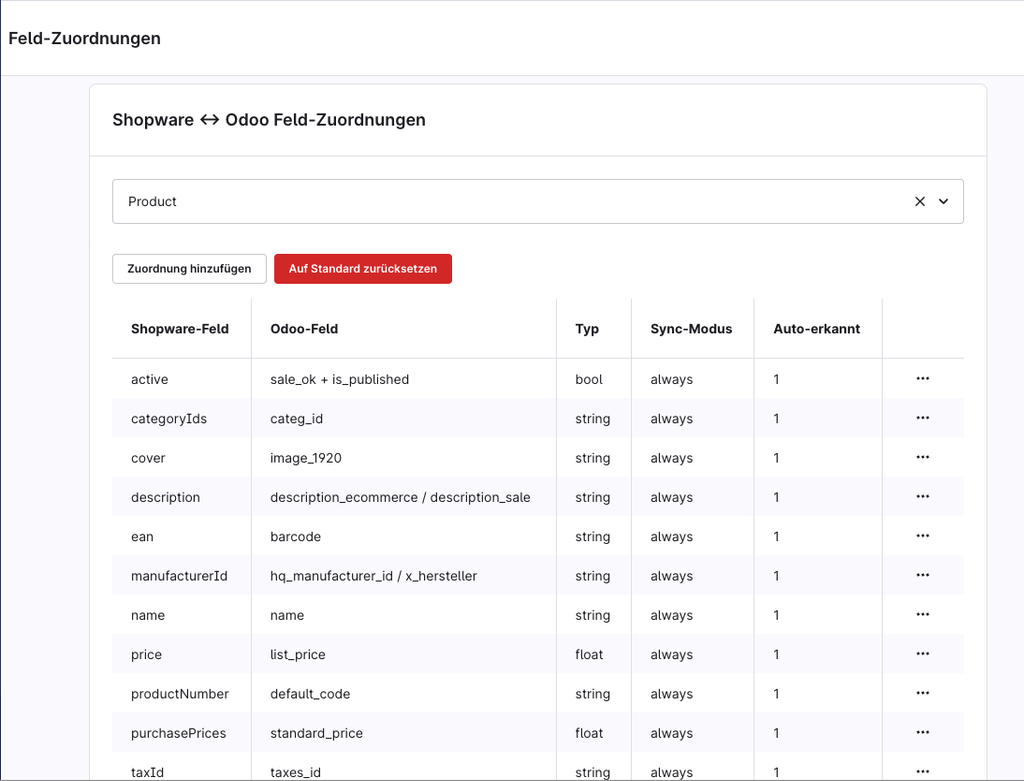Open actions menu for ean row

pyautogui.click(x=922, y=535)
